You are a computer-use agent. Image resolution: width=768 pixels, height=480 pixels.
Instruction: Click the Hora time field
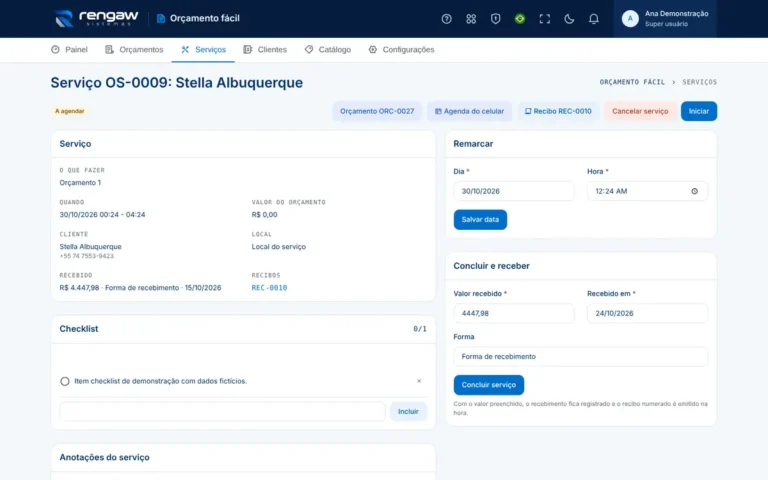click(647, 191)
